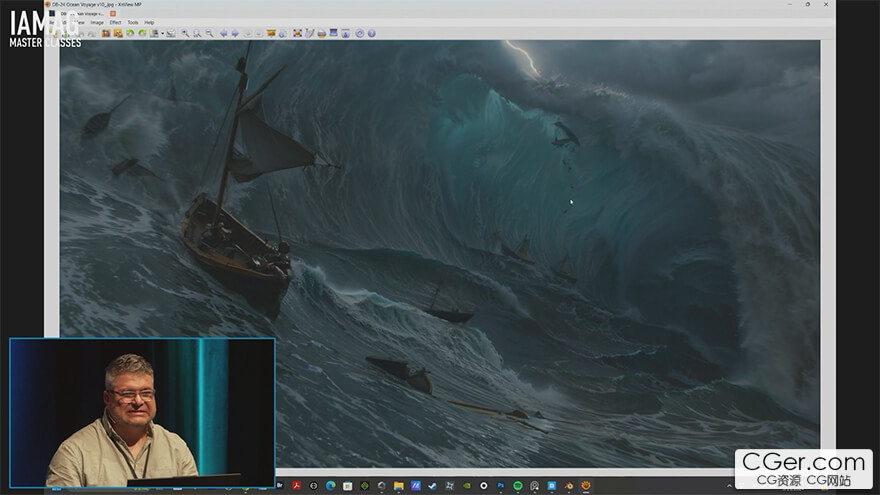Launch Microsoft Edge from the taskbar
This screenshot has height=495, width=880.
click(x=331, y=485)
